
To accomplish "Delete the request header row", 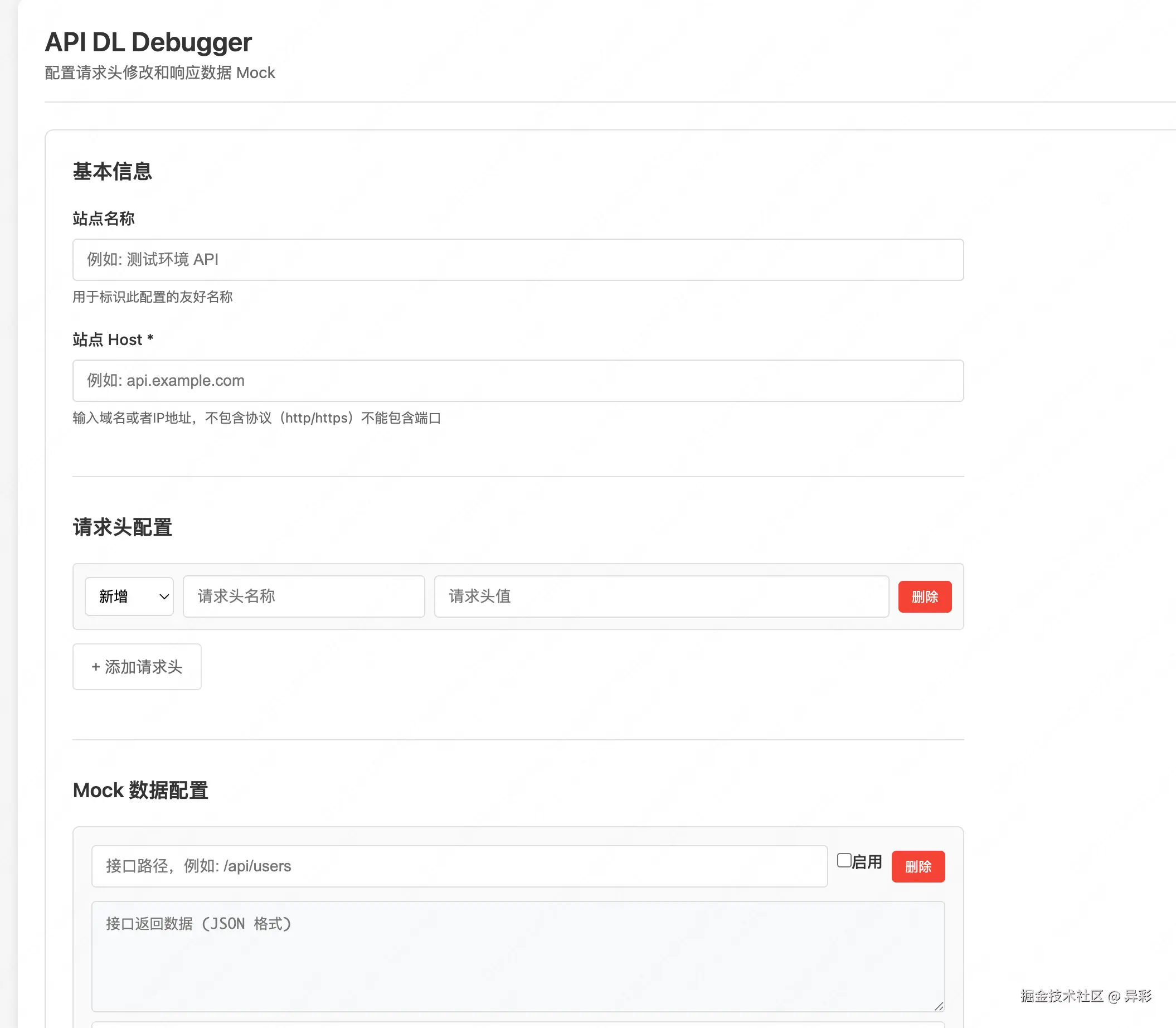I will (x=924, y=597).
